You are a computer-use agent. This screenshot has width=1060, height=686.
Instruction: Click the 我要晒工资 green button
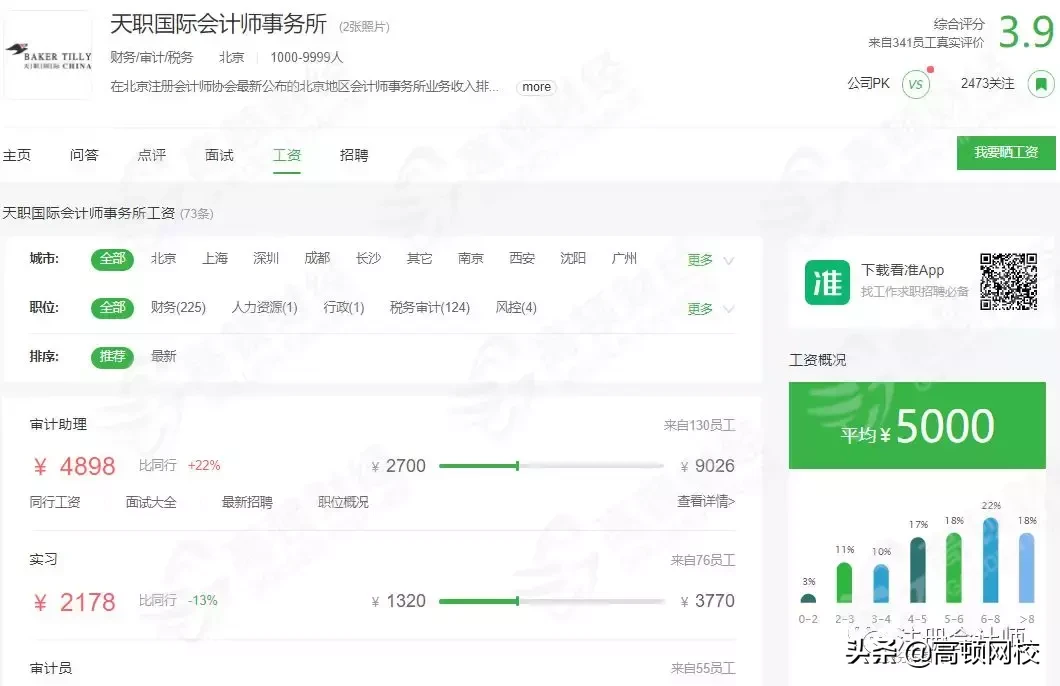[x=1005, y=153]
